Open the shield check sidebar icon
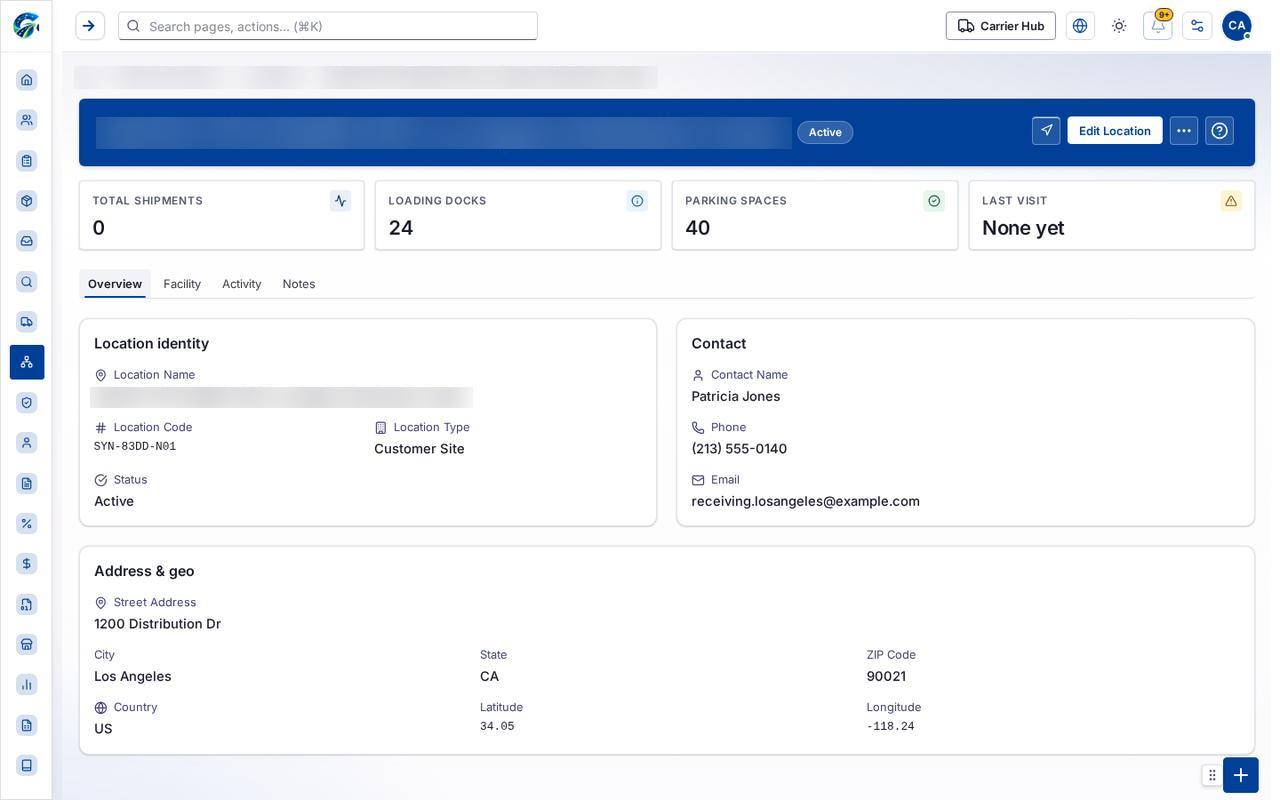This screenshot has width=1280, height=800. coord(27,403)
